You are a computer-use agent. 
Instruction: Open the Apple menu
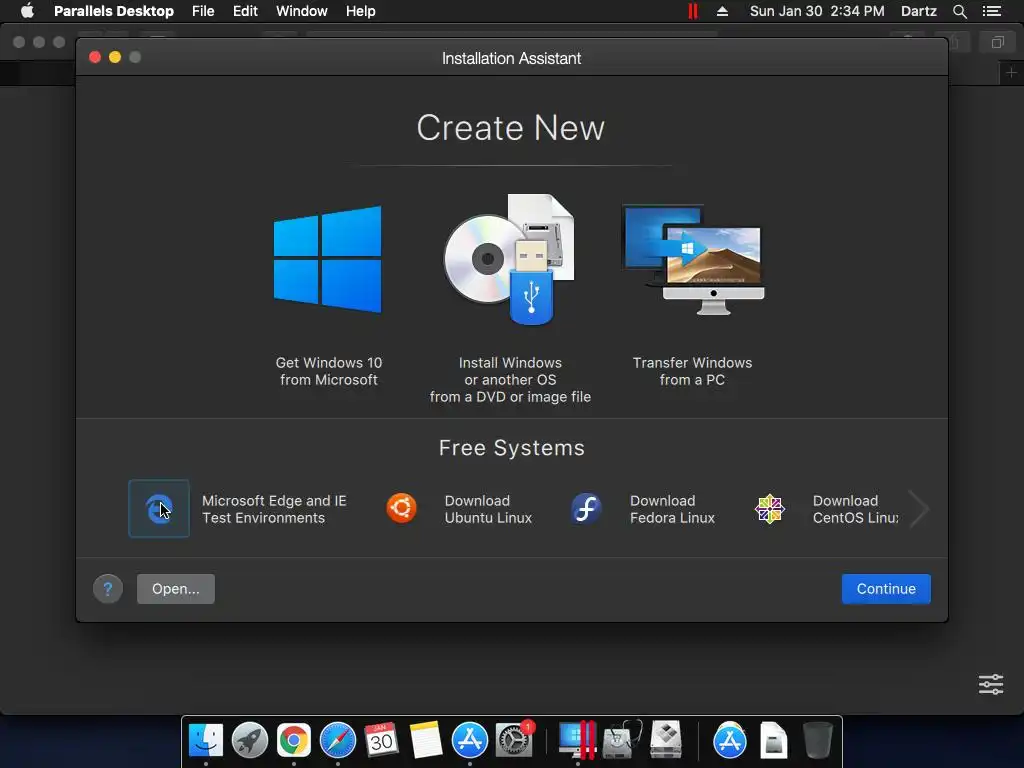pos(27,11)
